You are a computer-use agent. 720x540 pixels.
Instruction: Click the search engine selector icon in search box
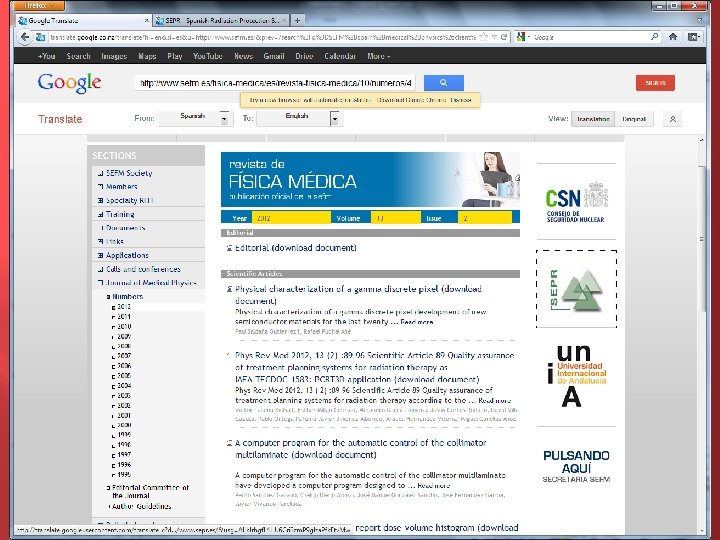click(523, 37)
